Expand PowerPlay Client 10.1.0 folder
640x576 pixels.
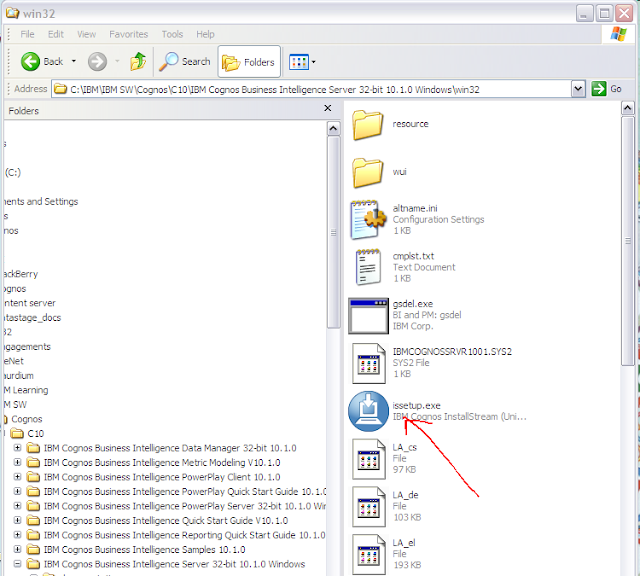click(x=17, y=477)
